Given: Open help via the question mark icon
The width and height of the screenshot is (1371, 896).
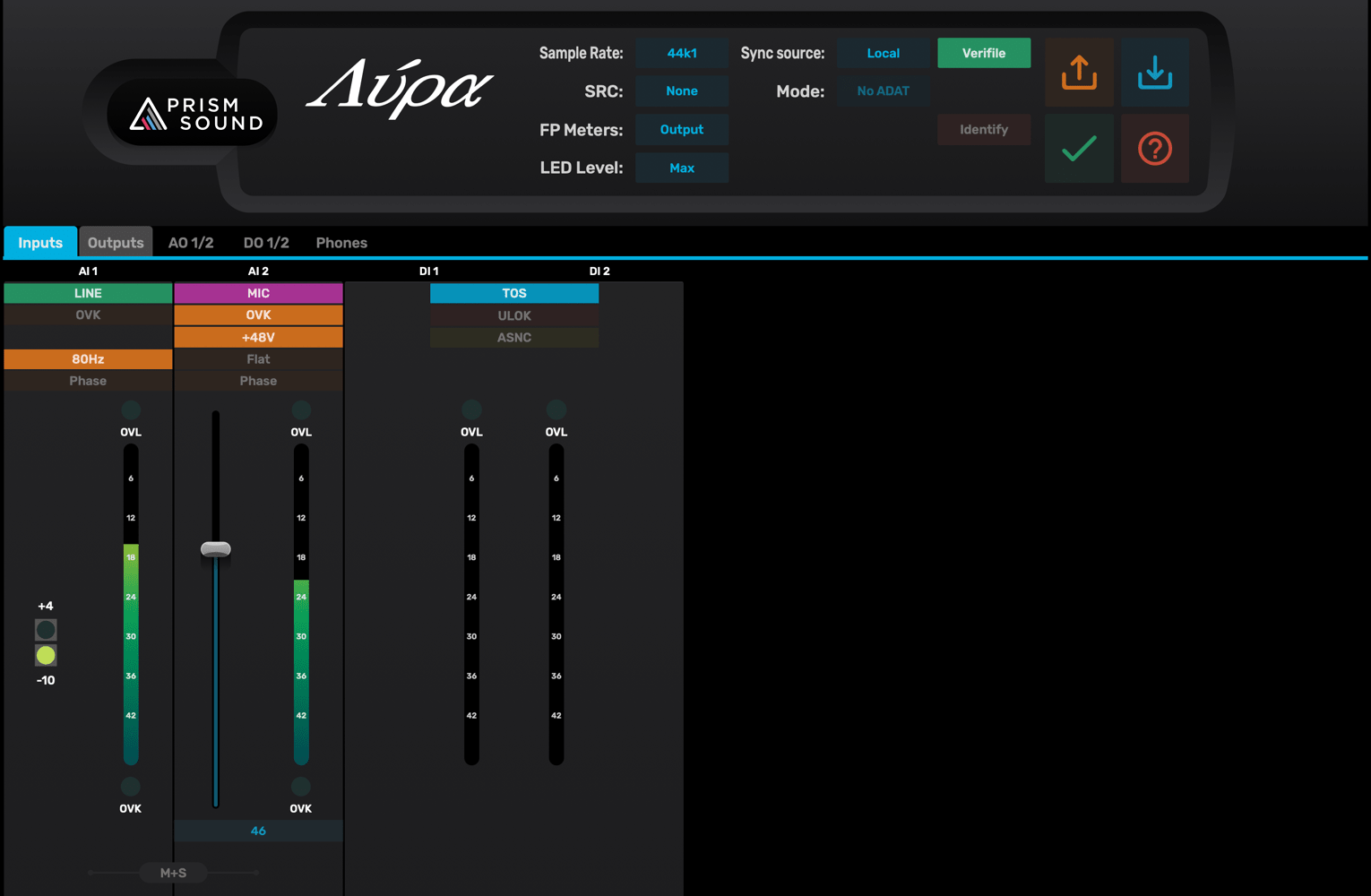Looking at the screenshot, I should (x=1155, y=149).
